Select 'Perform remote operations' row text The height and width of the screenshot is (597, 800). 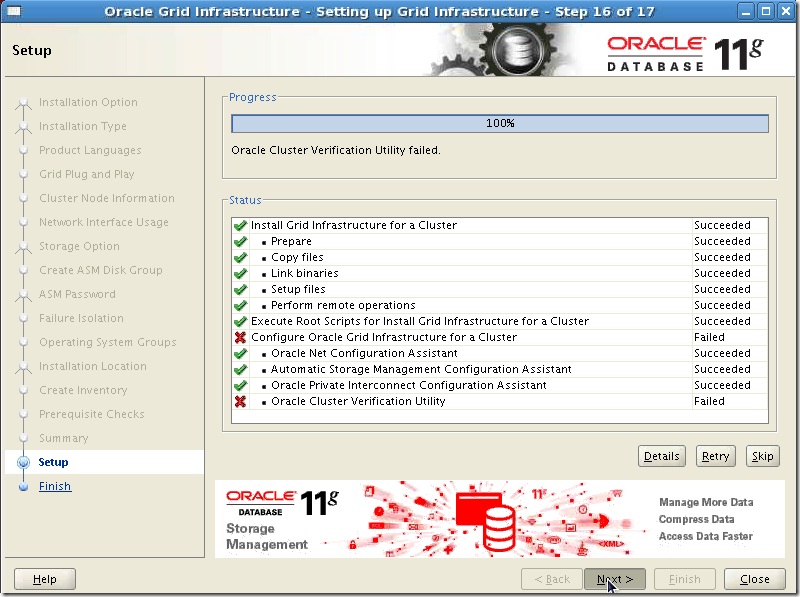(343, 305)
